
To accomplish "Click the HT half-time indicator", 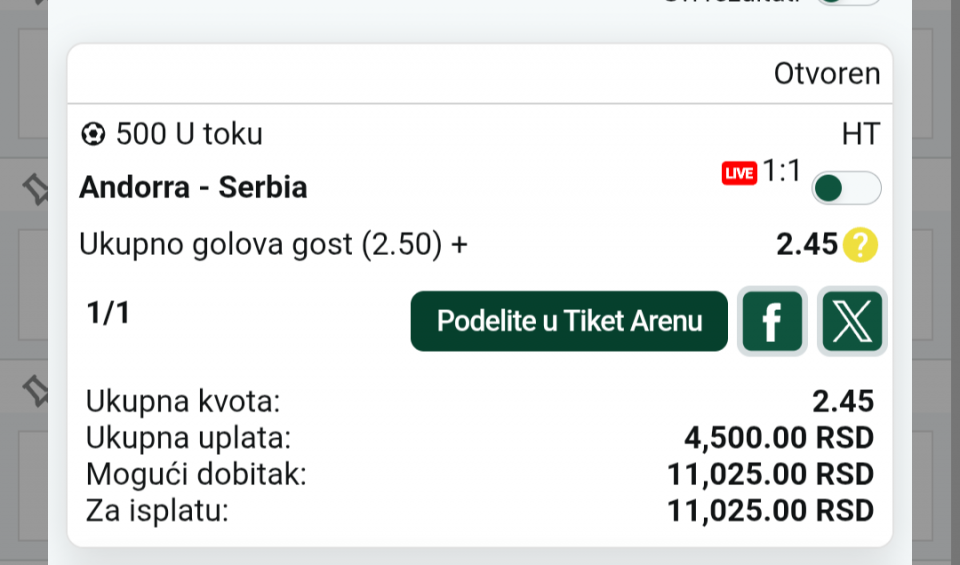I will tap(861, 134).
